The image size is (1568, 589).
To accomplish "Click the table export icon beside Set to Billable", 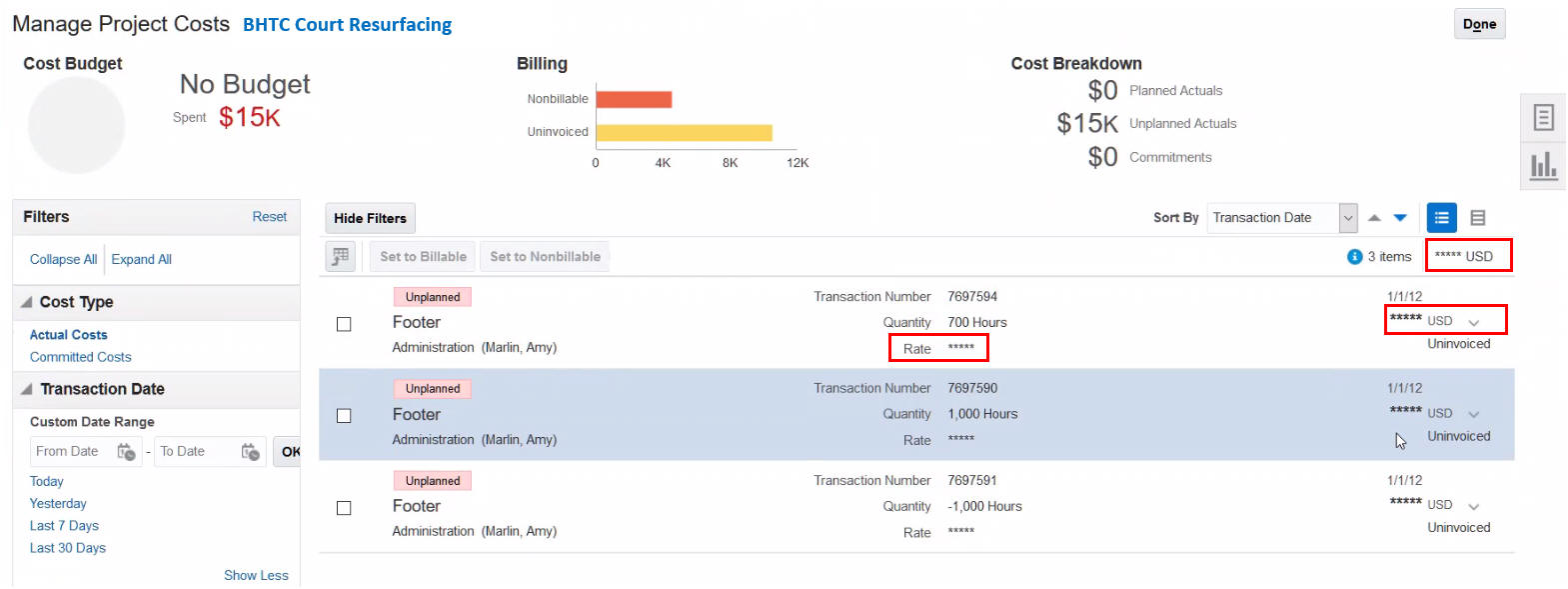I will click(x=341, y=257).
